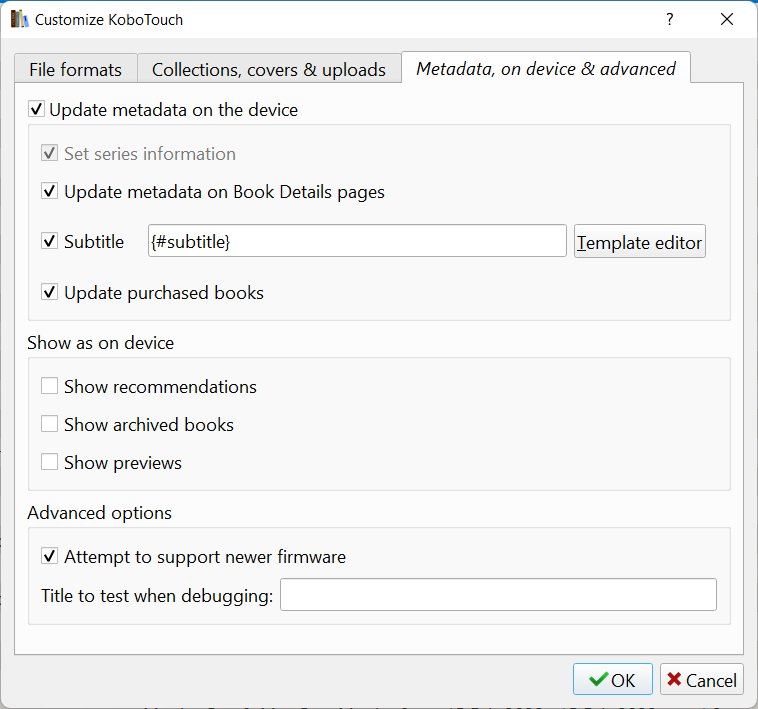This screenshot has width=758, height=709.
Task: Click the greyed Set series information checkbox
Action: (49, 153)
